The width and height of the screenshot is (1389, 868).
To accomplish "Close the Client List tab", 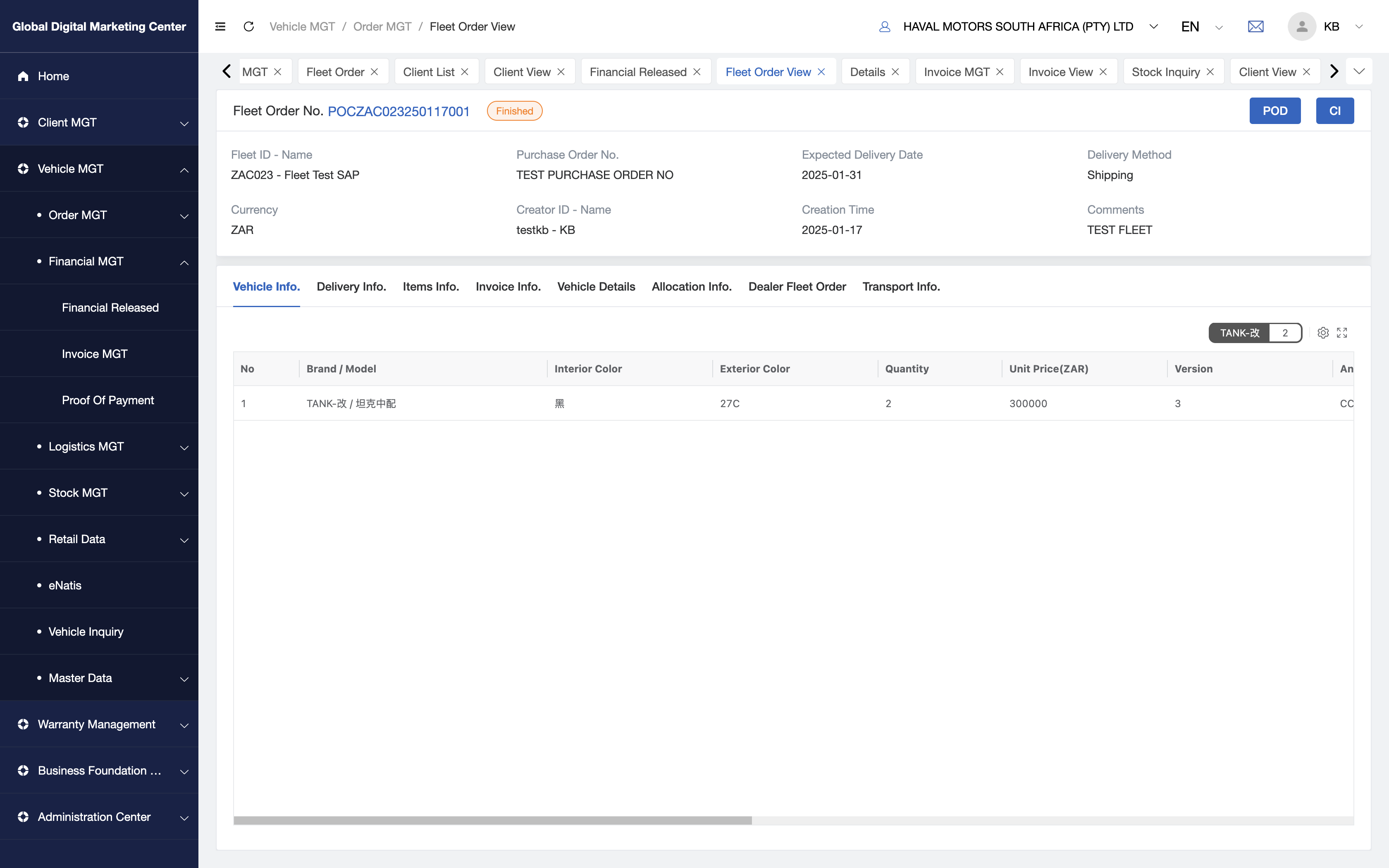I will pyautogui.click(x=465, y=72).
